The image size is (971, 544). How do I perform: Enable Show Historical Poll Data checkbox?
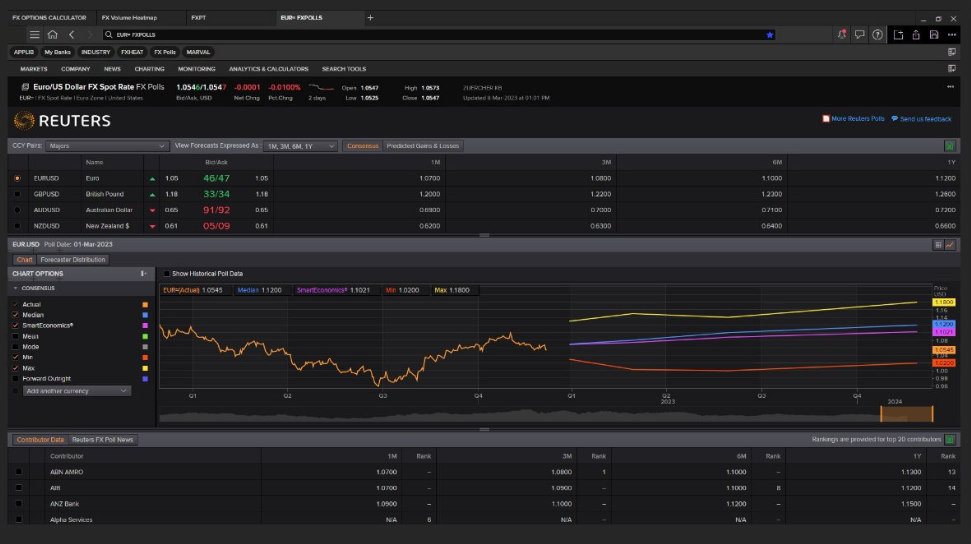pos(167,273)
